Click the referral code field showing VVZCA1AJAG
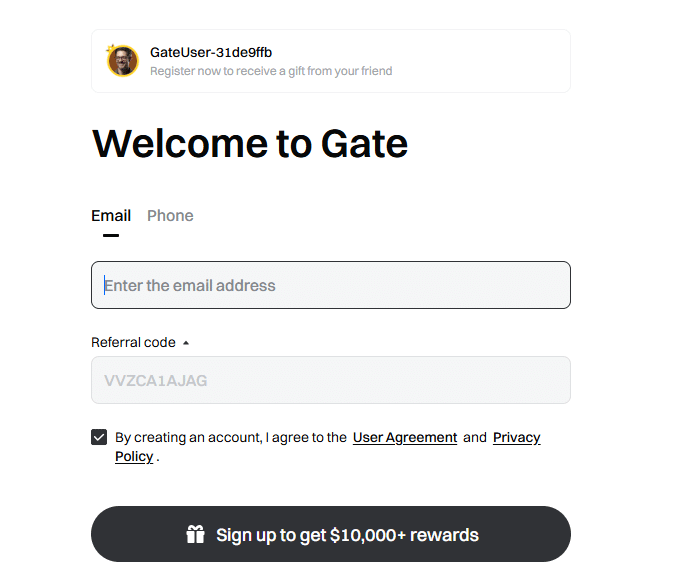The width and height of the screenshot is (674, 582). (331, 380)
